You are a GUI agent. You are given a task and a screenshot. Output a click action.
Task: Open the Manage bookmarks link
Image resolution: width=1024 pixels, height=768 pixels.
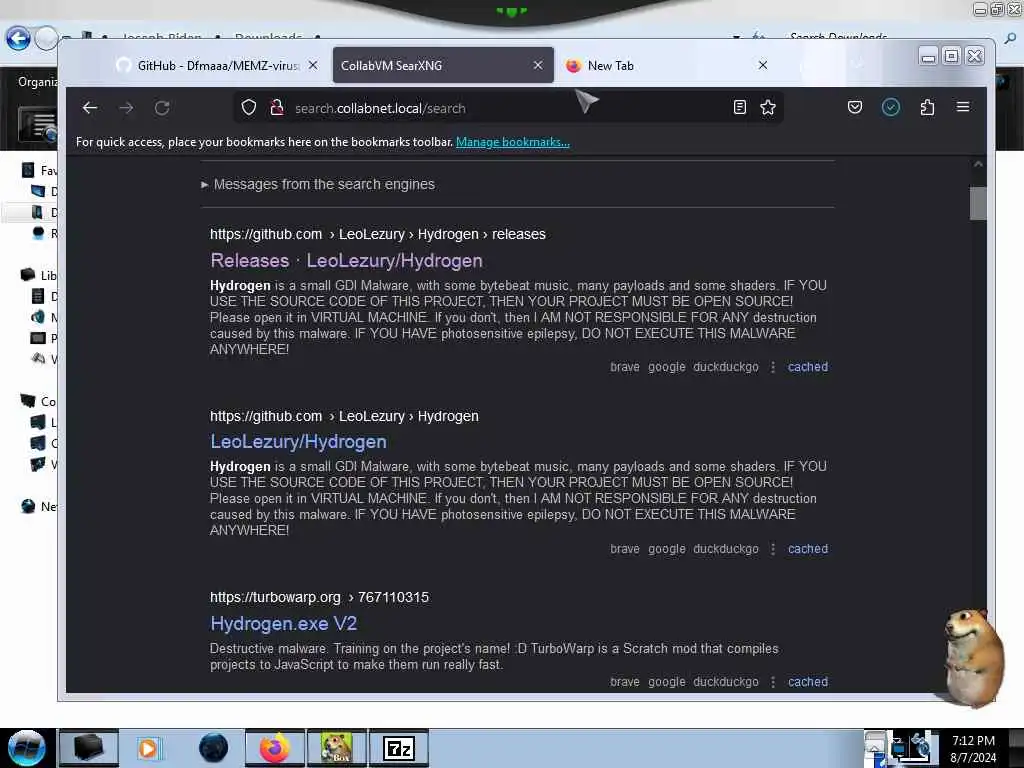coord(513,142)
